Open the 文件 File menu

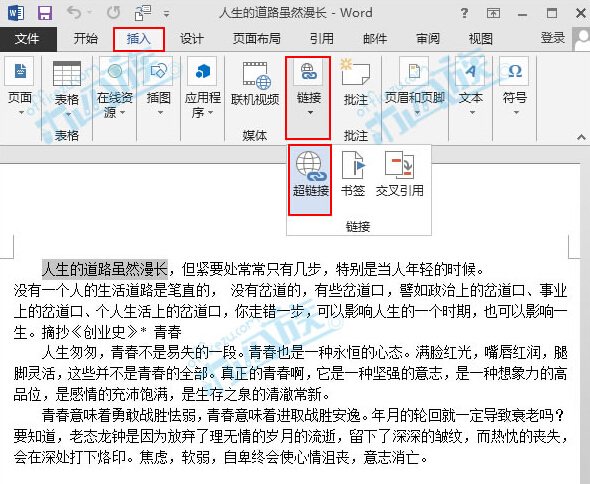27,39
